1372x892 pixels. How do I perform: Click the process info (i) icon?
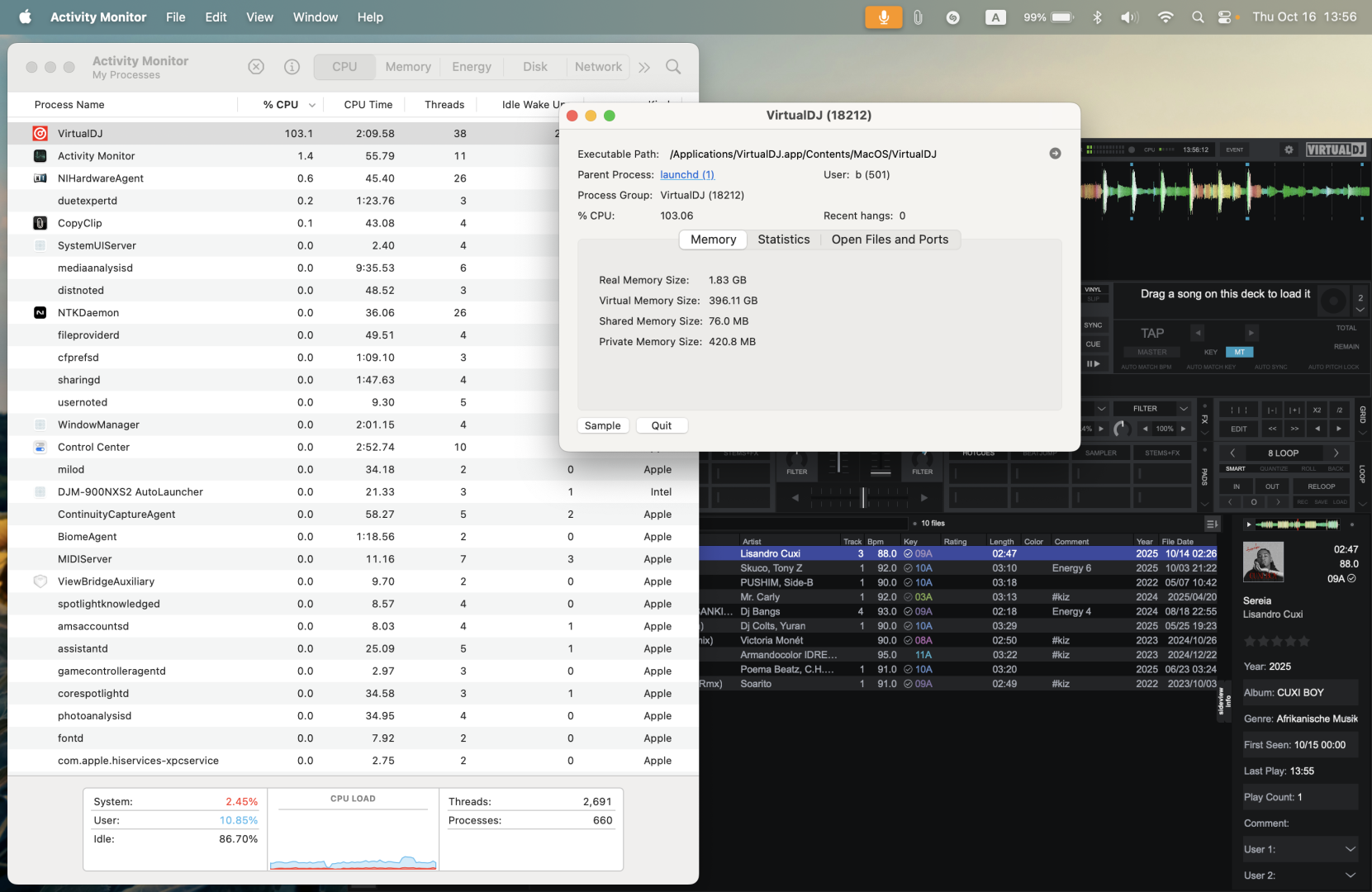(x=292, y=67)
